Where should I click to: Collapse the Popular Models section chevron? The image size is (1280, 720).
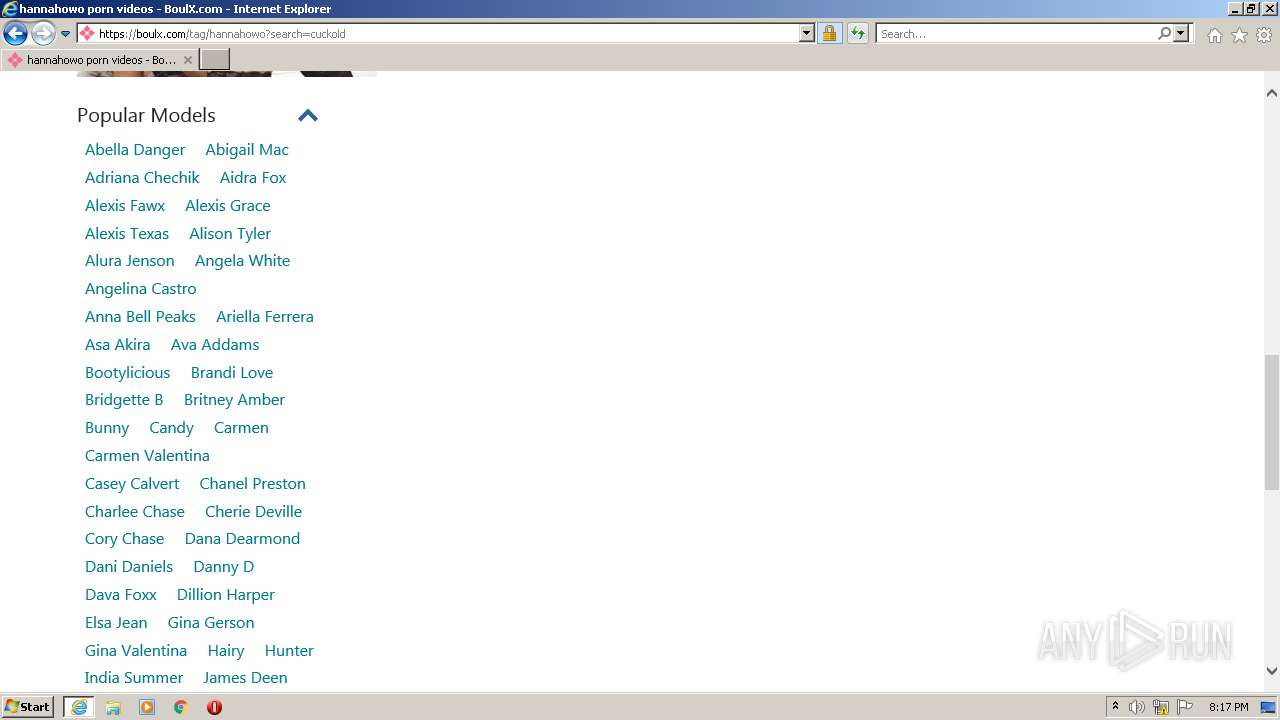[308, 115]
